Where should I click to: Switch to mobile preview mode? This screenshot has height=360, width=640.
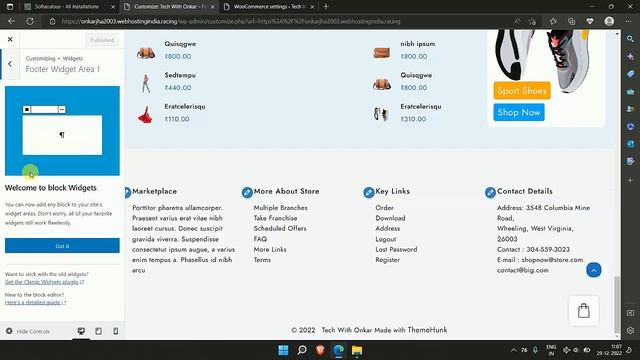[x=116, y=331]
